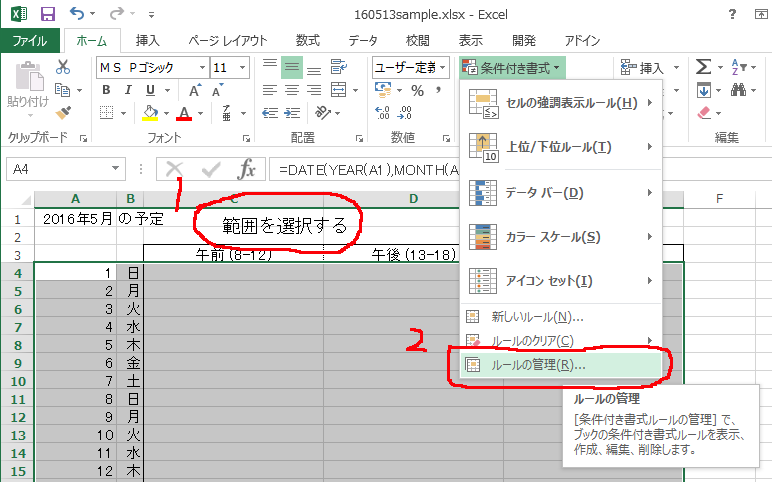Toggle Italic formatting

click(129, 90)
